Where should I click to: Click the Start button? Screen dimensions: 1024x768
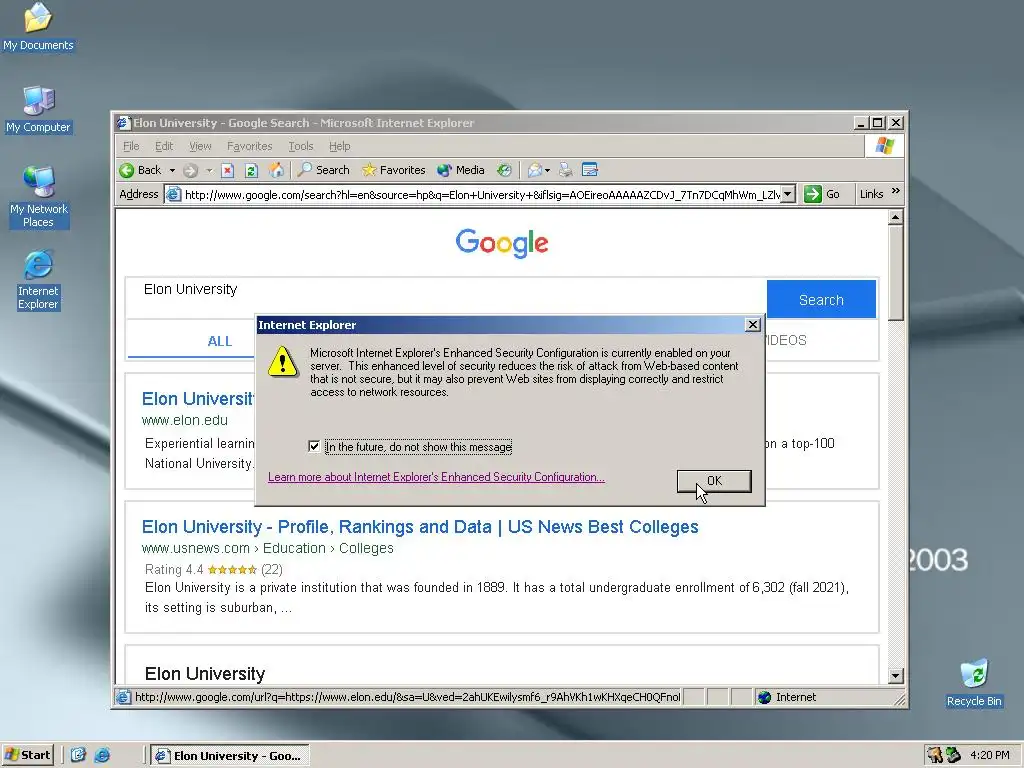tap(27, 755)
